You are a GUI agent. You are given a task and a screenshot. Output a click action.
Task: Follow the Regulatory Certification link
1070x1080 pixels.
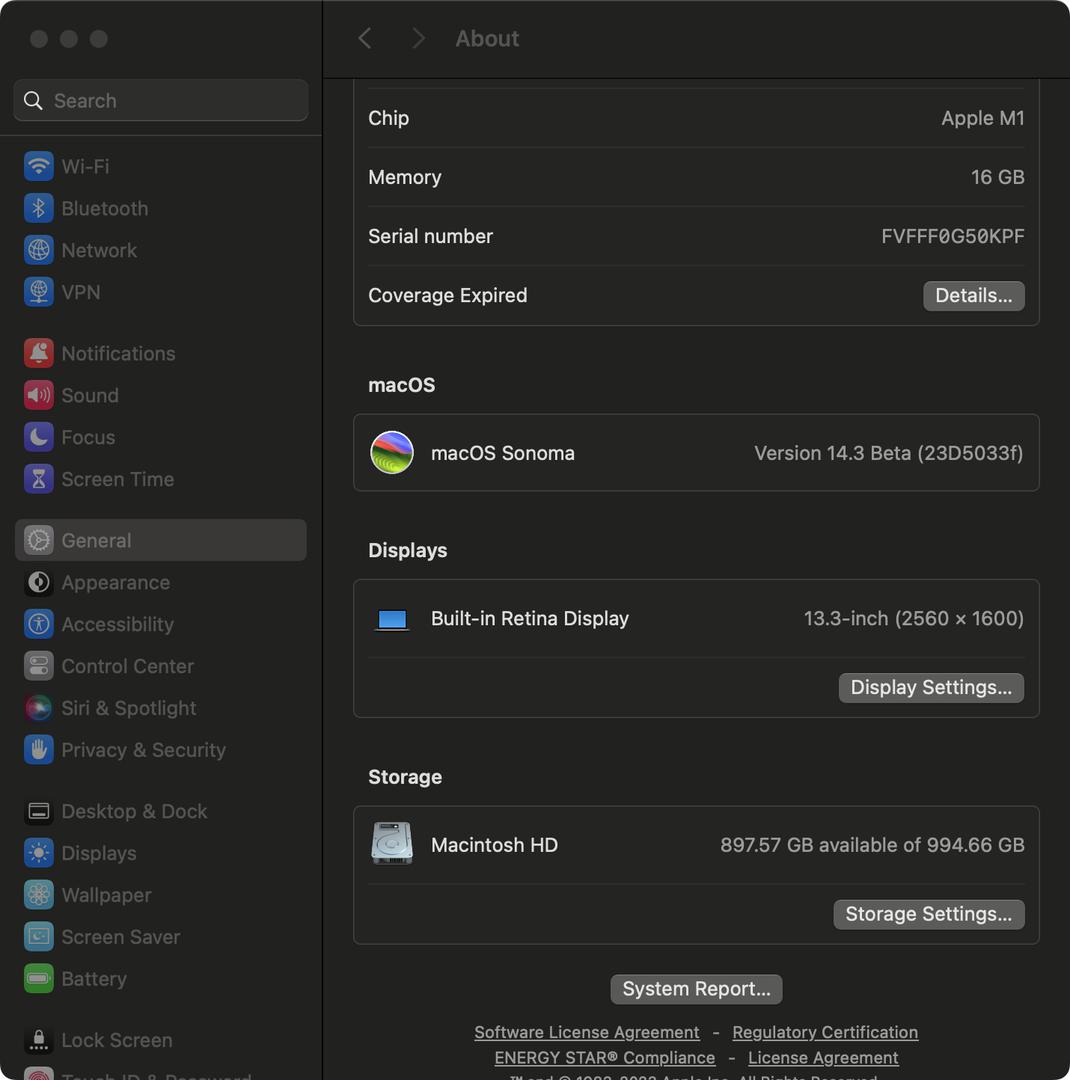pyautogui.click(x=825, y=1032)
